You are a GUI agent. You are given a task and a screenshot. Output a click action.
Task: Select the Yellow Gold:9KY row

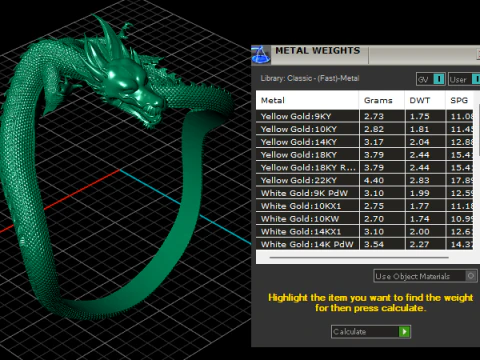(x=364, y=116)
